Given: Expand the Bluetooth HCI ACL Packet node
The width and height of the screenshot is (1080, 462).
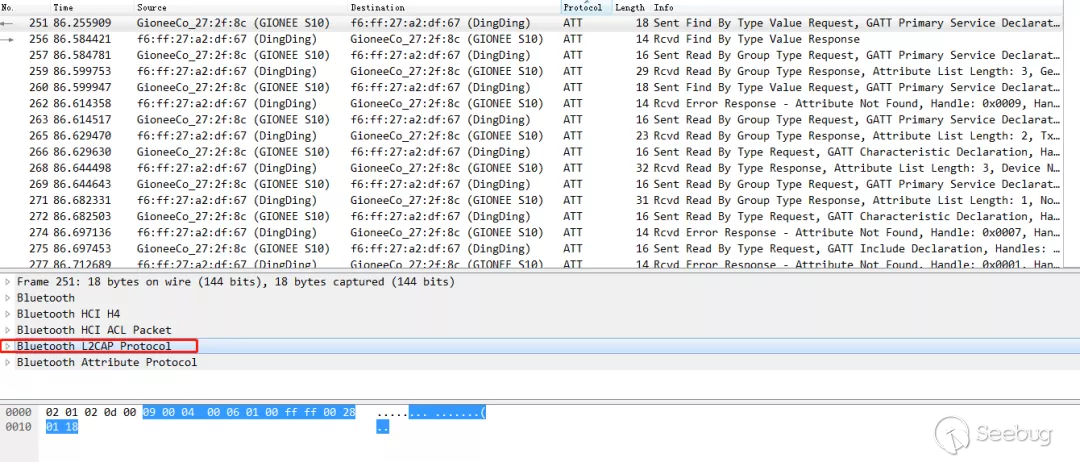Looking at the screenshot, I should point(8,330).
